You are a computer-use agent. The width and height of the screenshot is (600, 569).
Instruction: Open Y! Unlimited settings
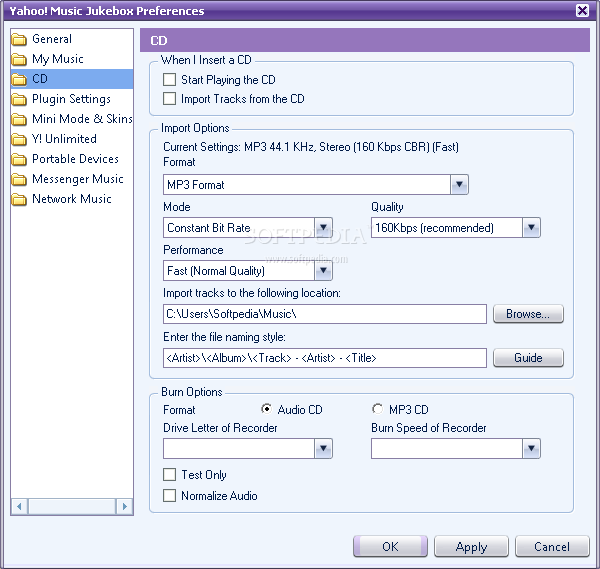64,139
